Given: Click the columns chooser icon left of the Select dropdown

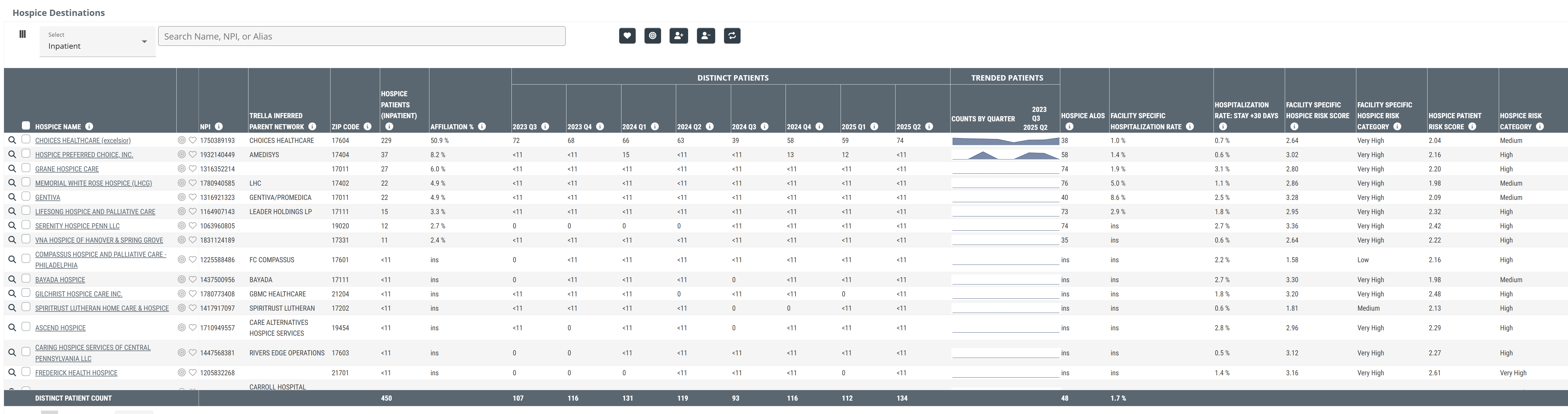Looking at the screenshot, I should coord(23,34).
